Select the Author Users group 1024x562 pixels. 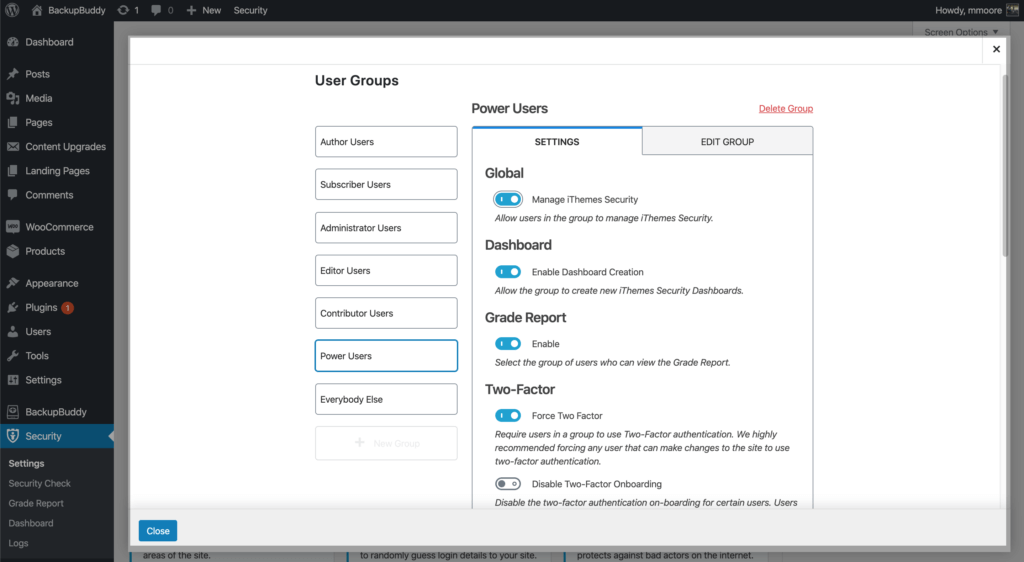386,142
